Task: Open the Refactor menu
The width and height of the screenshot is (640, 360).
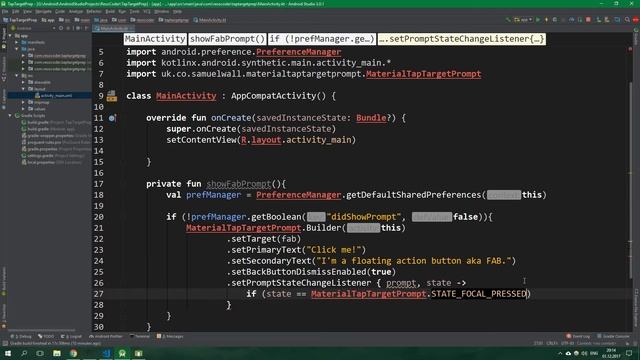Action: click(94, 11)
